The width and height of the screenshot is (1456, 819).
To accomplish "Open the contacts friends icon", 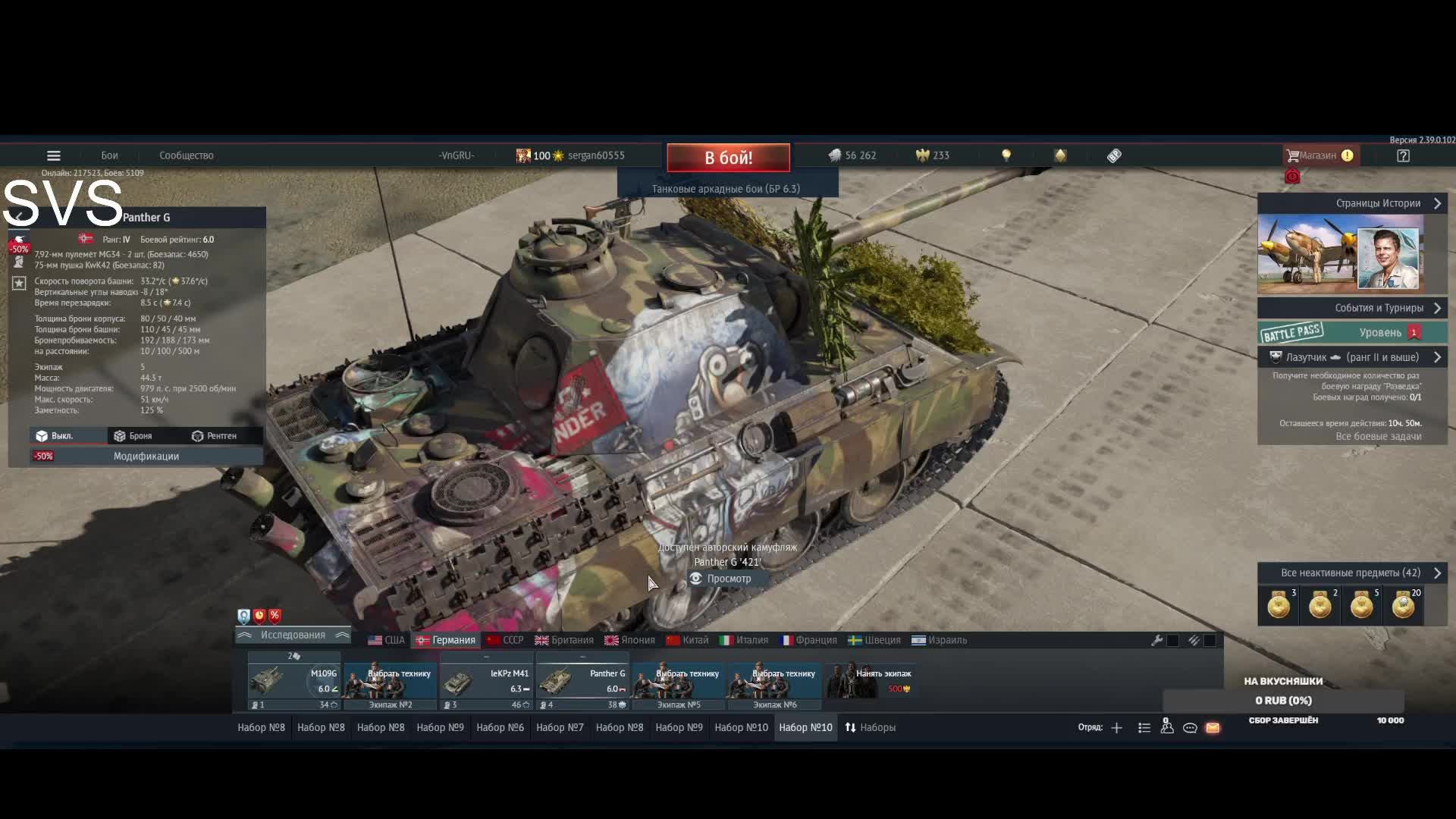I will (x=1167, y=727).
